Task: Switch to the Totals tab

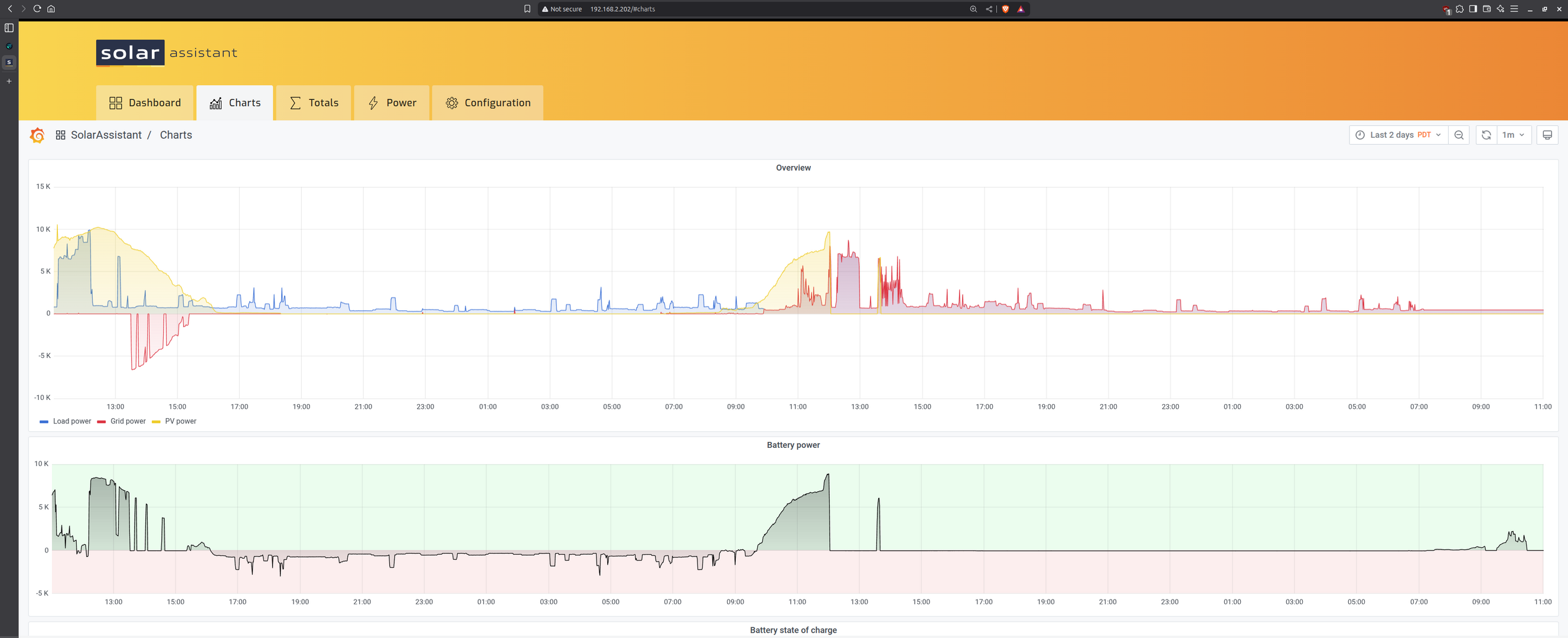Action: coord(314,103)
